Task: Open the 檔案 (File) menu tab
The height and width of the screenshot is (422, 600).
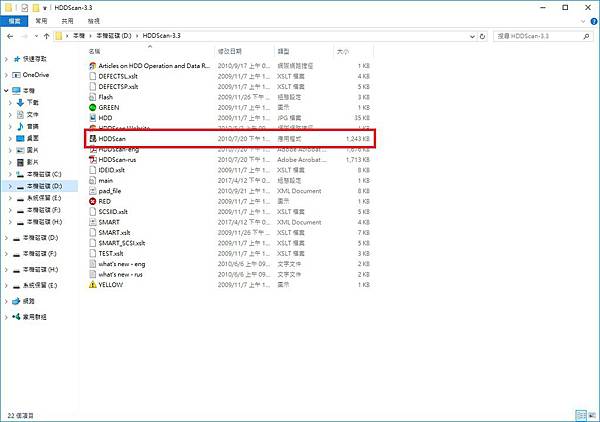Action: (x=14, y=21)
